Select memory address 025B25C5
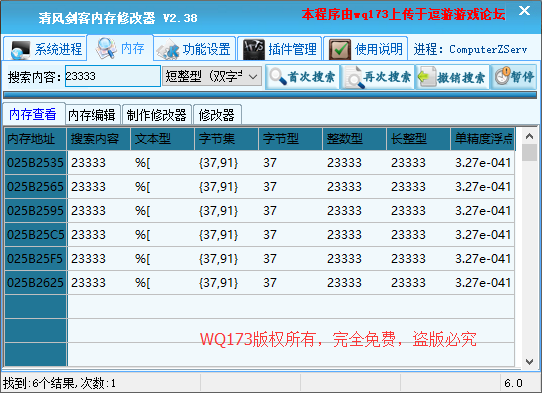 pyautogui.click(x=36, y=235)
